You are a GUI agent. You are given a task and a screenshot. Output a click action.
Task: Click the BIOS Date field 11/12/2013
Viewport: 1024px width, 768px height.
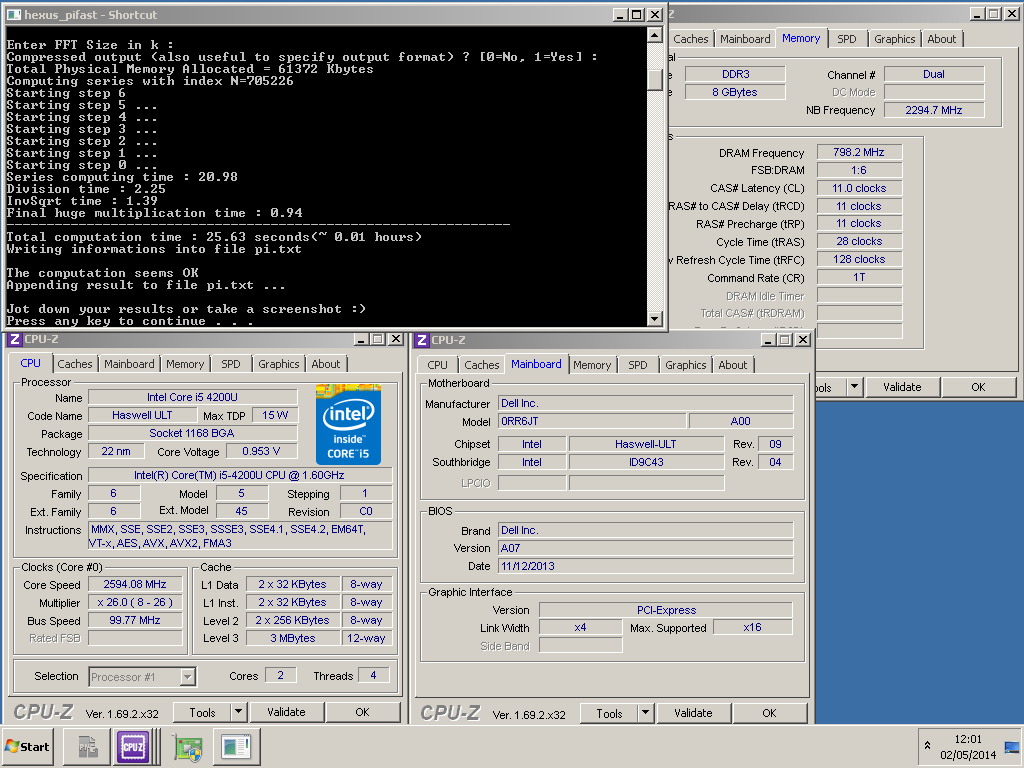click(x=646, y=566)
